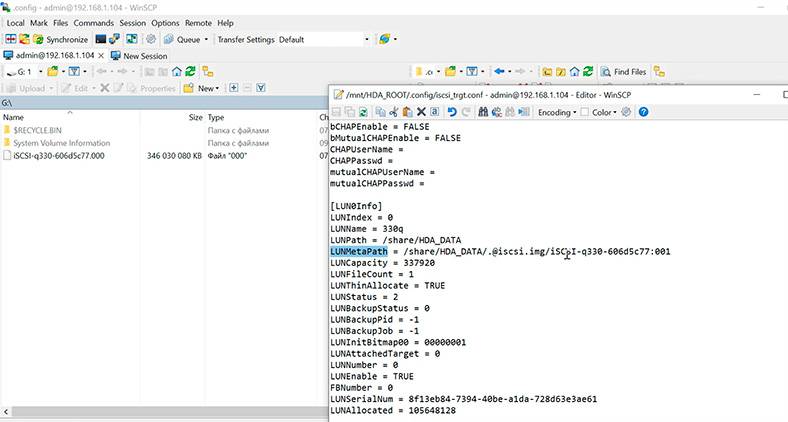Expand the Queue dropdown arrow
The width and height of the screenshot is (788, 422).
click(x=206, y=39)
